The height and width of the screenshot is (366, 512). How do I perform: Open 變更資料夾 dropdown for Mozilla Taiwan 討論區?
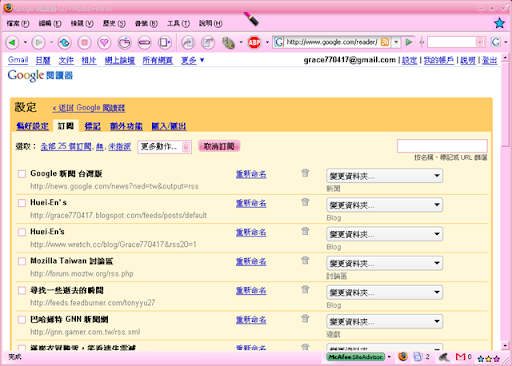[x=385, y=263]
